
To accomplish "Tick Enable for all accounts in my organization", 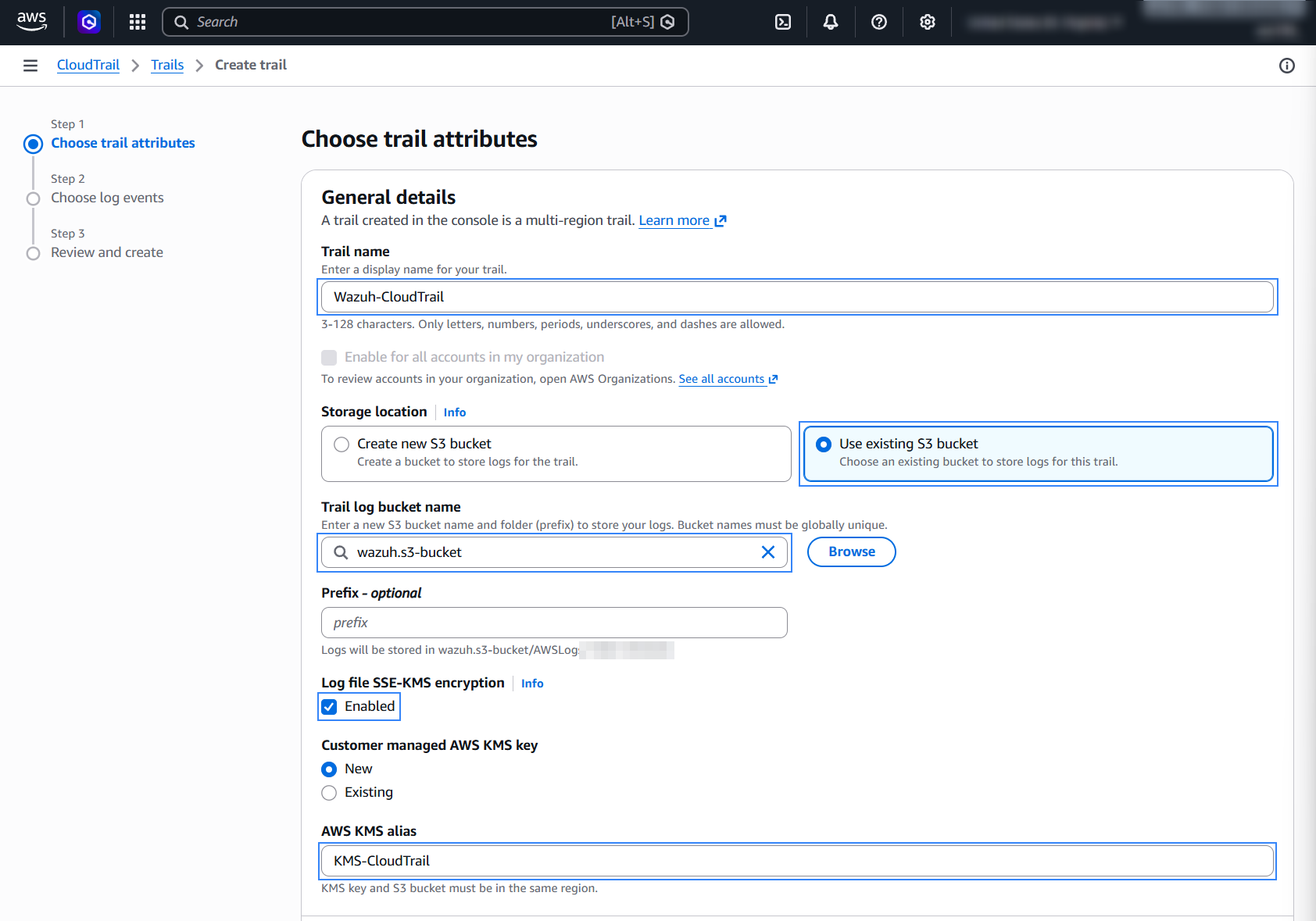I will coord(330,358).
